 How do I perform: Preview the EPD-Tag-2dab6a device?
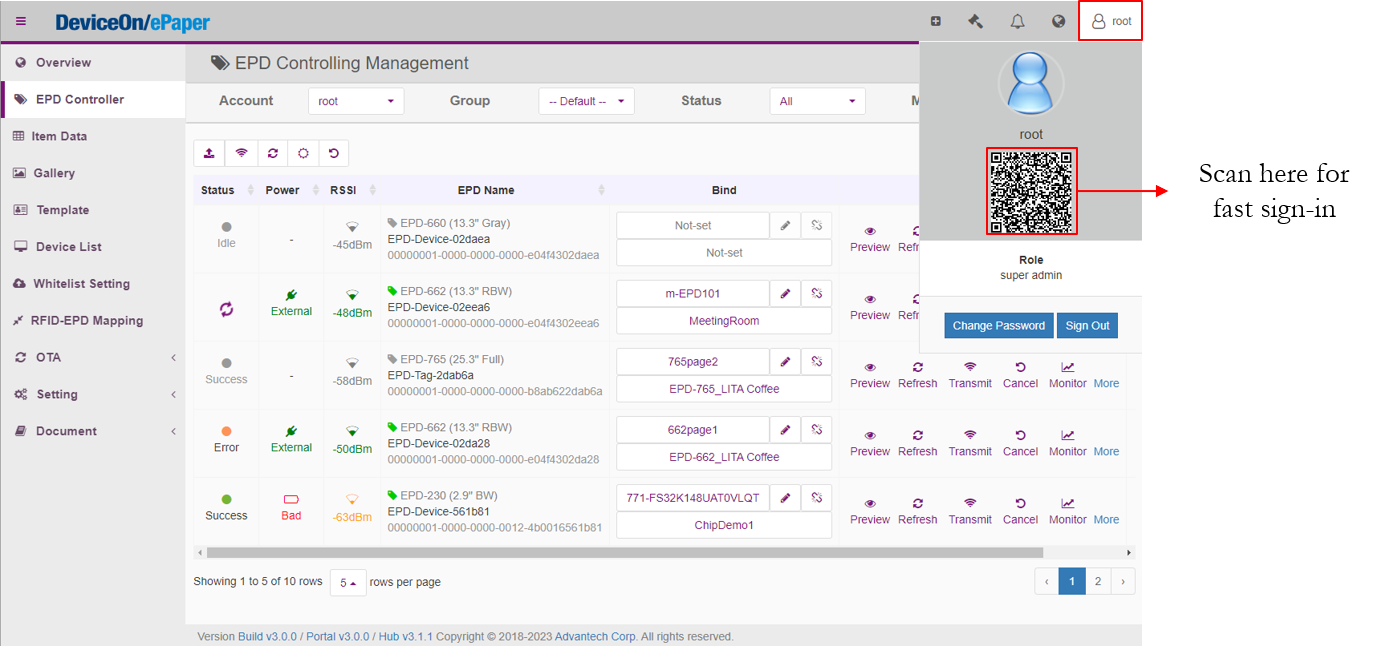pos(869,375)
